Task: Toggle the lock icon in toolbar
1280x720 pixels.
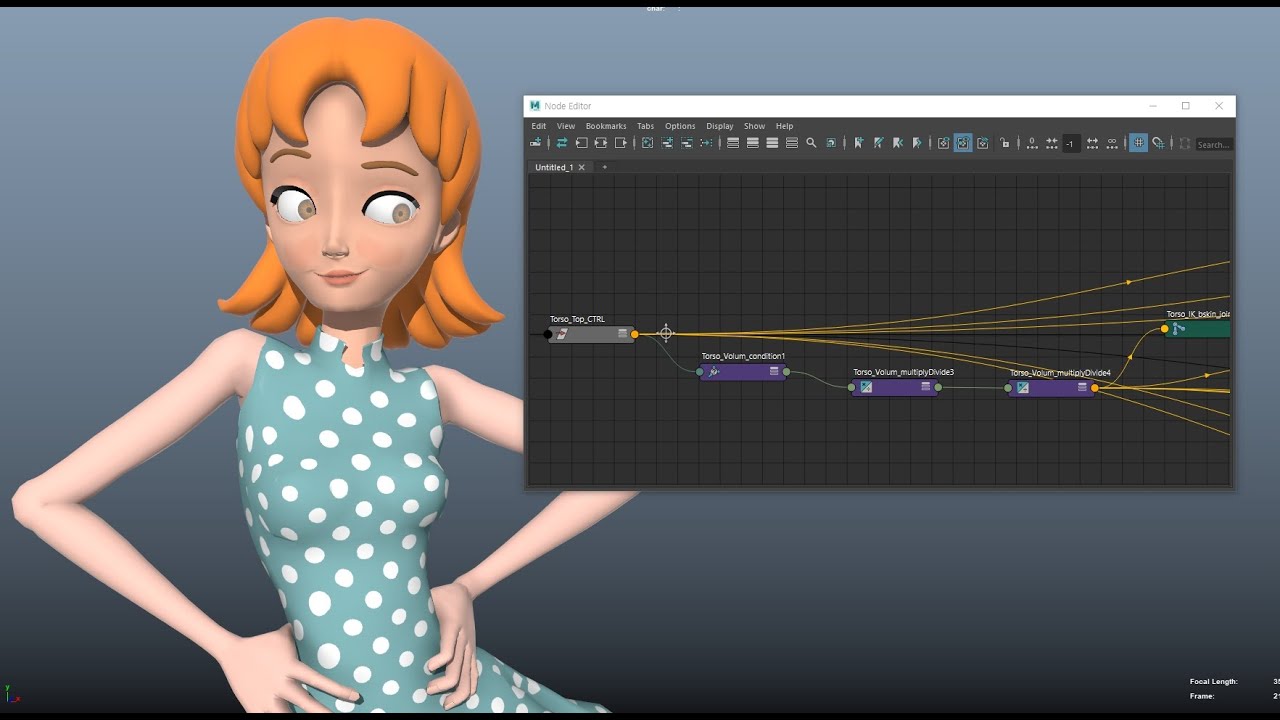Action: (1005, 143)
